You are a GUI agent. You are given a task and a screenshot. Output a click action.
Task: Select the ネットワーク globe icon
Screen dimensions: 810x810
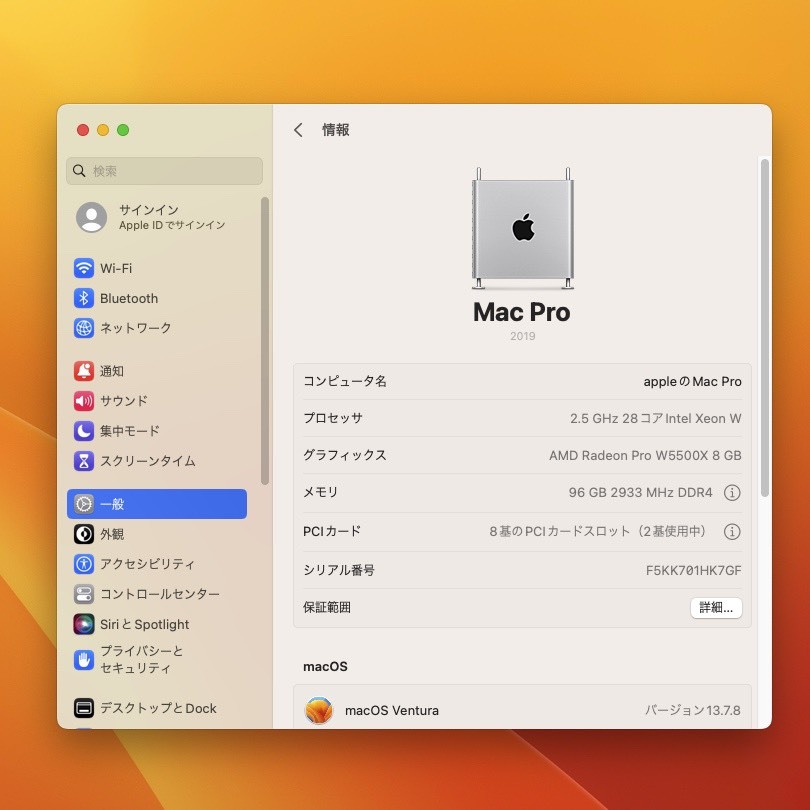click(x=84, y=328)
